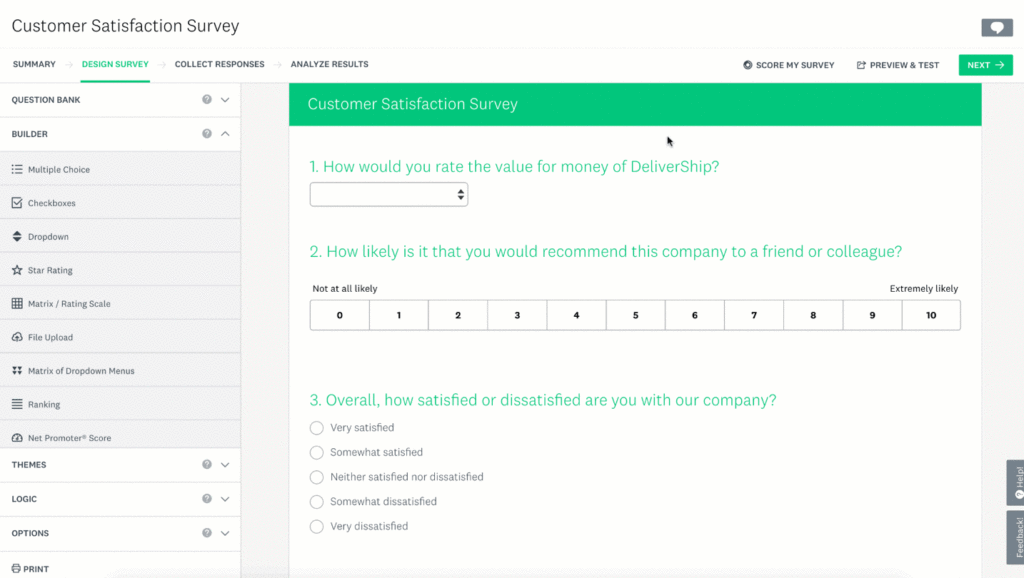Open Preview & Test
The height and width of the screenshot is (578, 1024).
click(897, 65)
